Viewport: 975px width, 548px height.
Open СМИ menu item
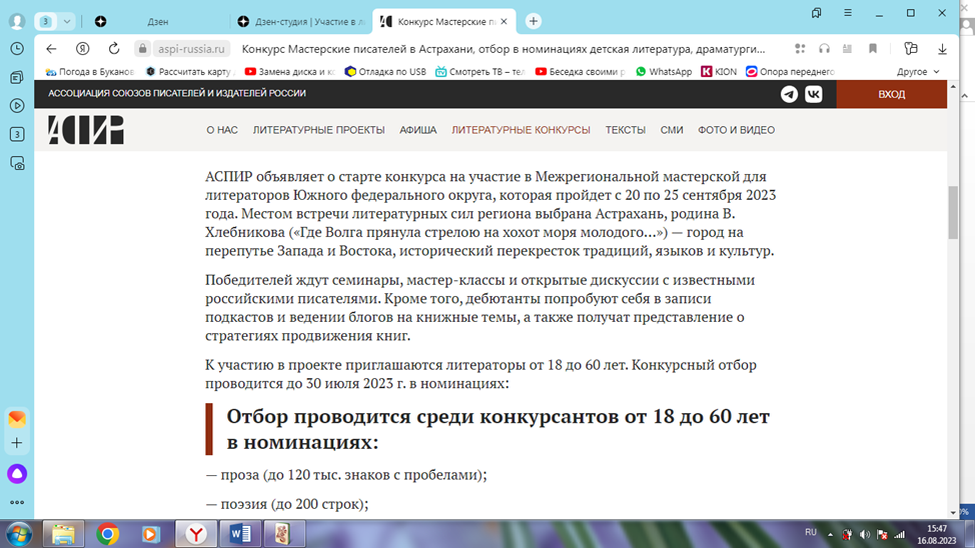(672, 130)
